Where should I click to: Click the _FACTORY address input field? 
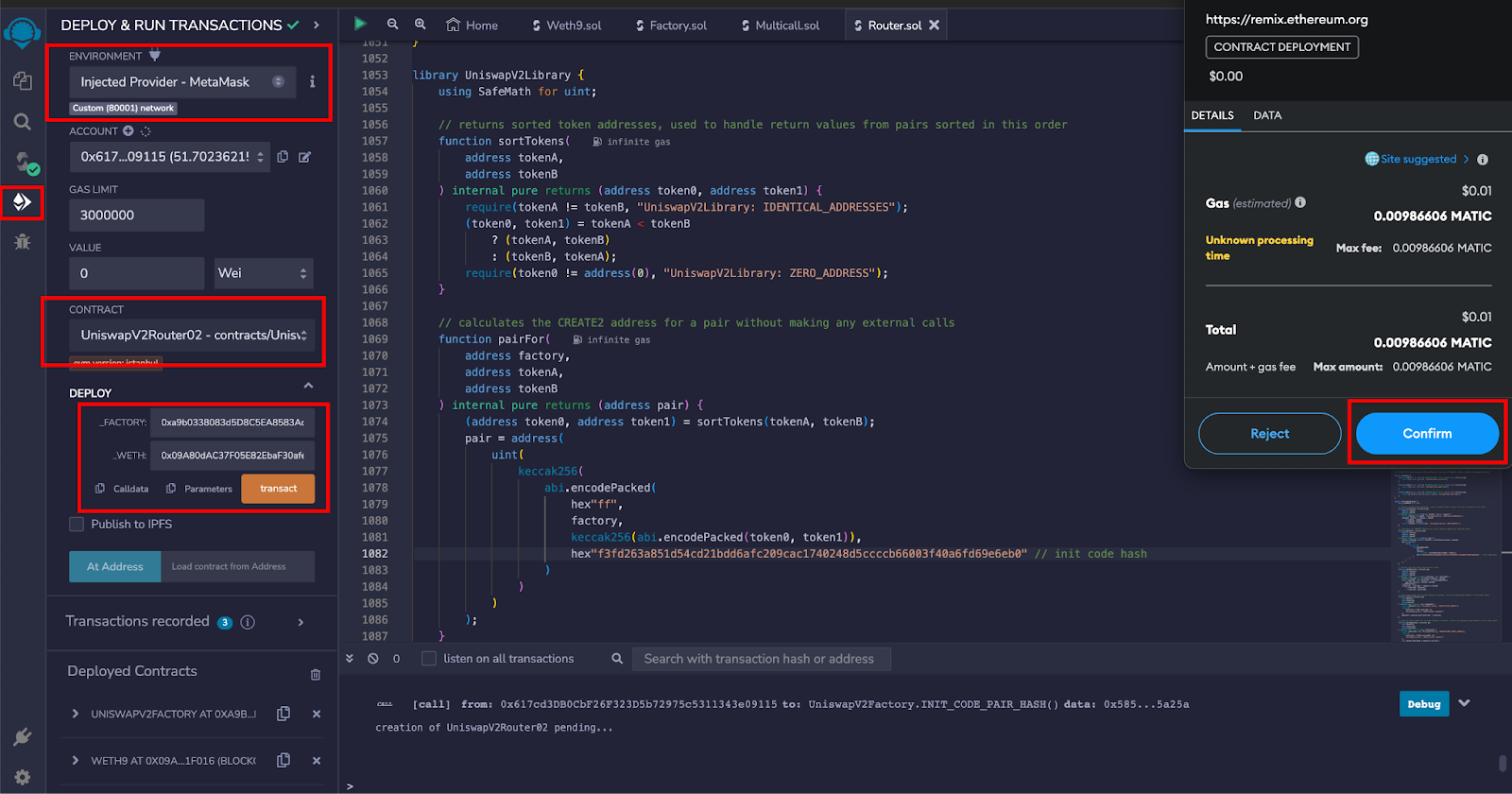pyautogui.click(x=232, y=423)
